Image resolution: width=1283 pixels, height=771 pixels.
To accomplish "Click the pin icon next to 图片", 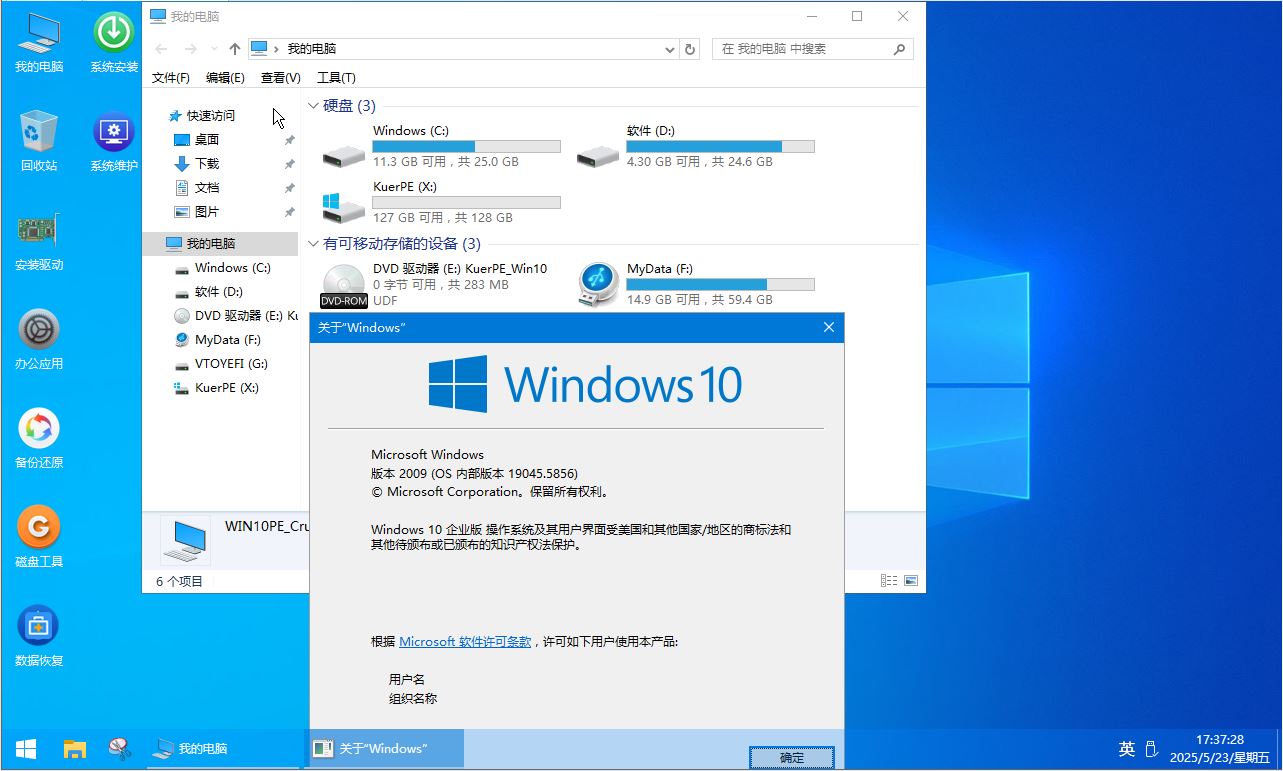I will point(289,212).
